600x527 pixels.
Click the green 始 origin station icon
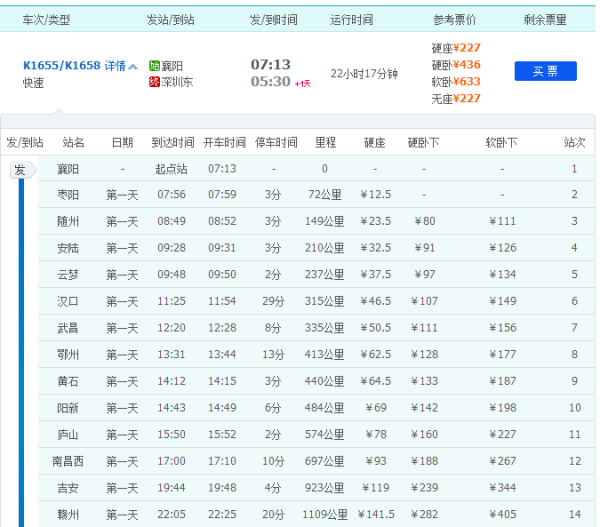154,66
